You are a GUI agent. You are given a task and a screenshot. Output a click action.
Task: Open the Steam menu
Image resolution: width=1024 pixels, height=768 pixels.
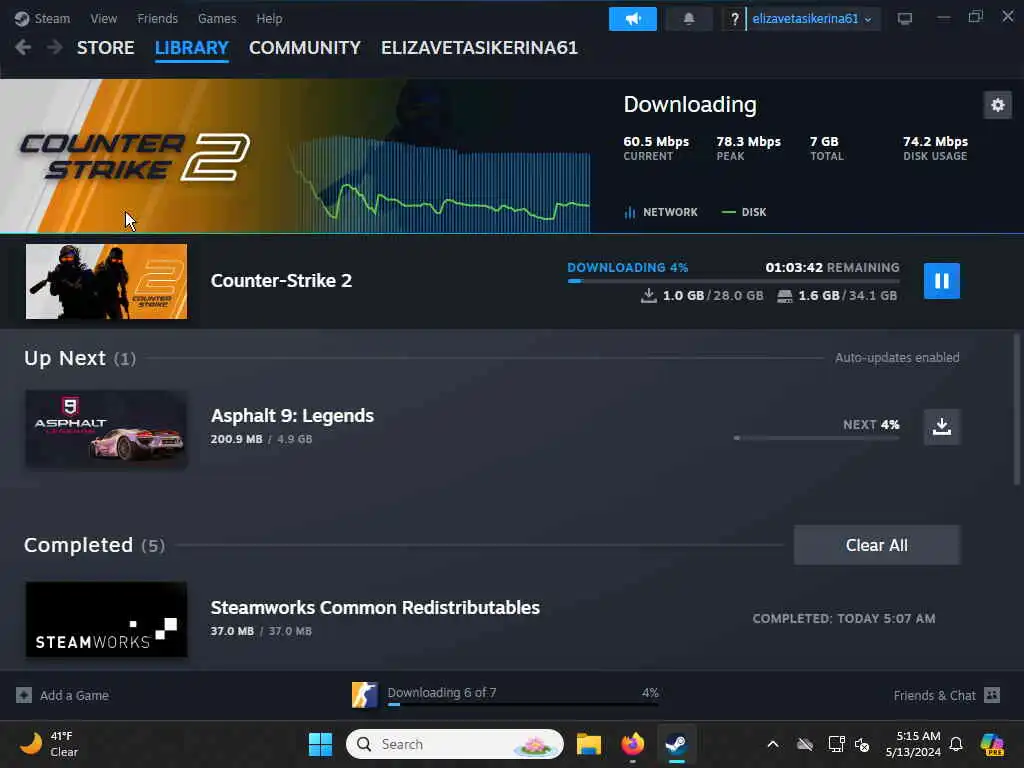(x=52, y=18)
